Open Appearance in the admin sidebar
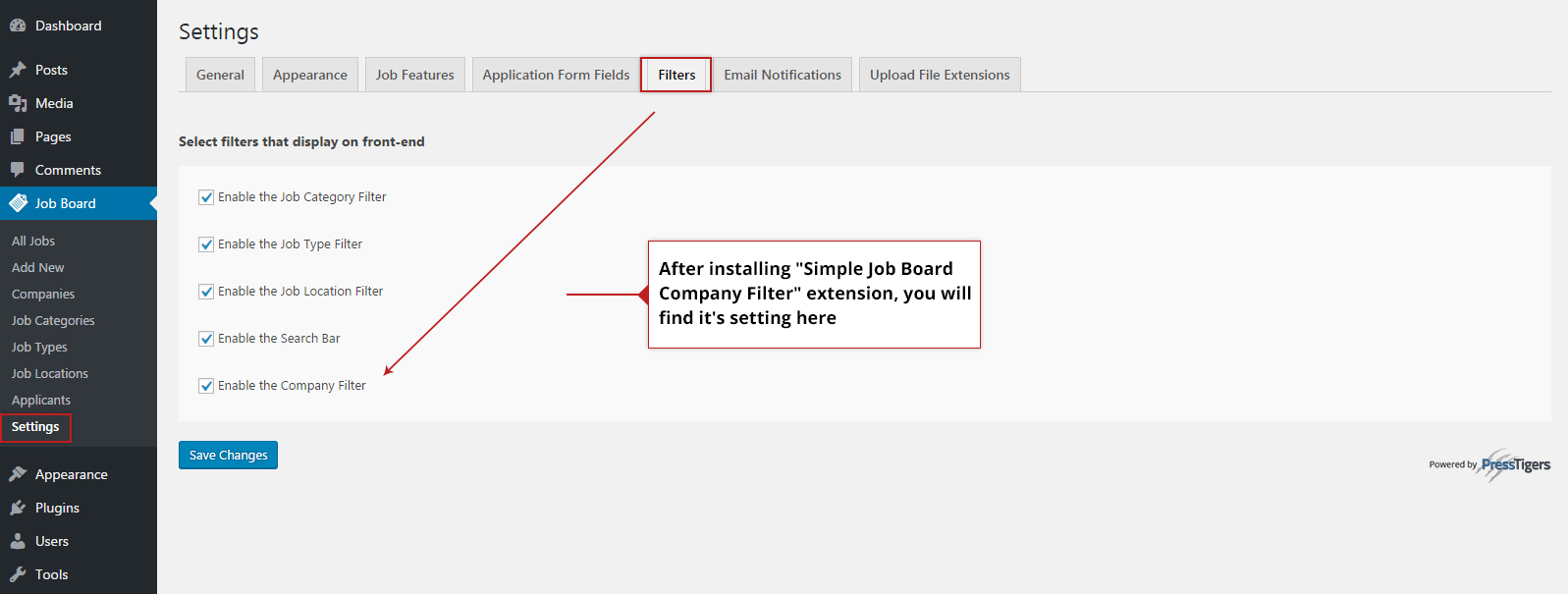The height and width of the screenshot is (594, 1568). [79, 474]
